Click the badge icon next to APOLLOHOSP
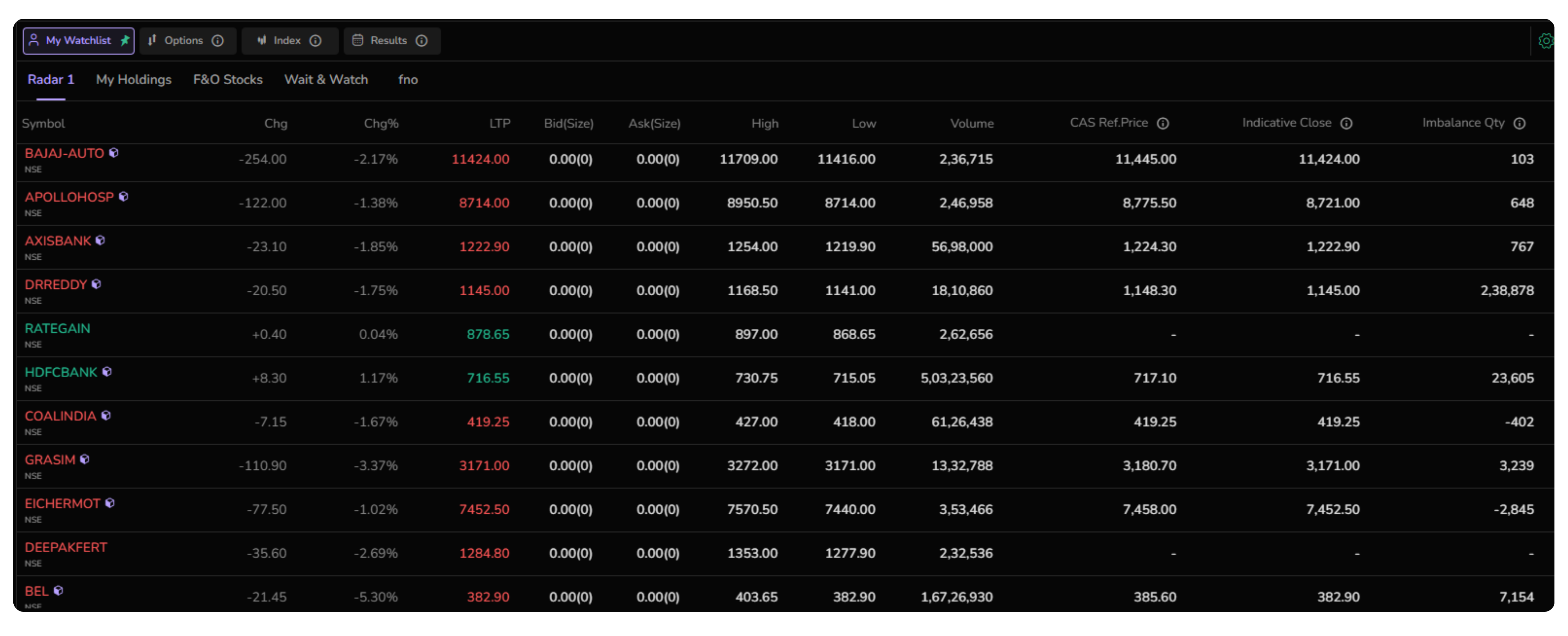The height and width of the screenshot is (636, 1568). click(123, 196)
